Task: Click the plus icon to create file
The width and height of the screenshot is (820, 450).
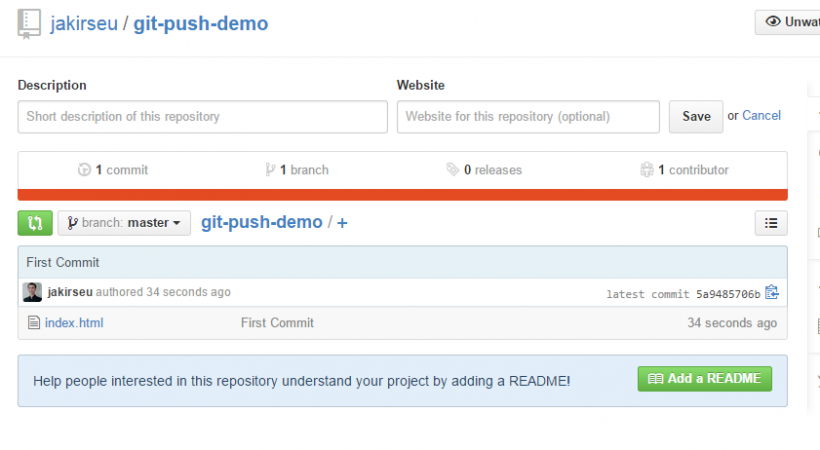Action: pyautogui.click(x=342, y=223)
